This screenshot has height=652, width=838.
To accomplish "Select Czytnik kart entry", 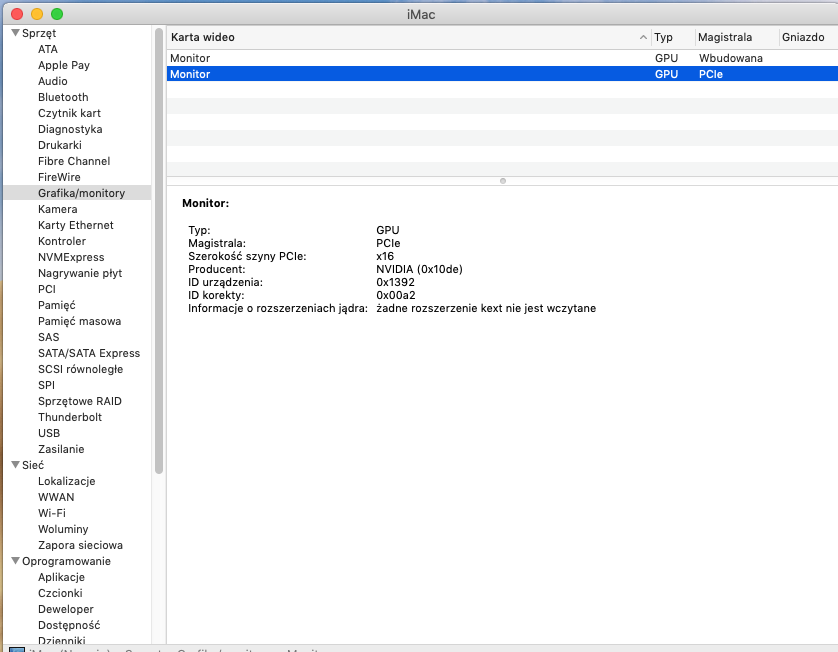I will [x=69, y=113].
